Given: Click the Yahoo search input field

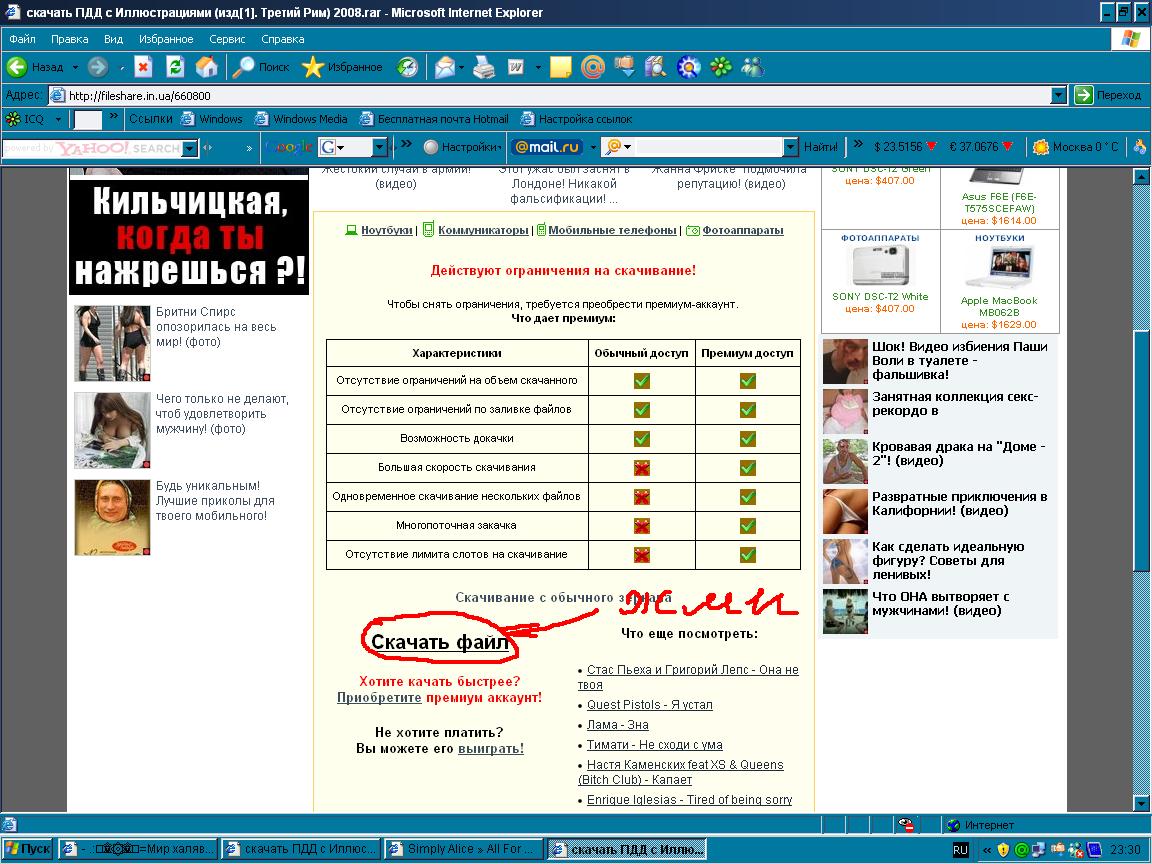Looking at the screenshot, I should pos(92,148).
